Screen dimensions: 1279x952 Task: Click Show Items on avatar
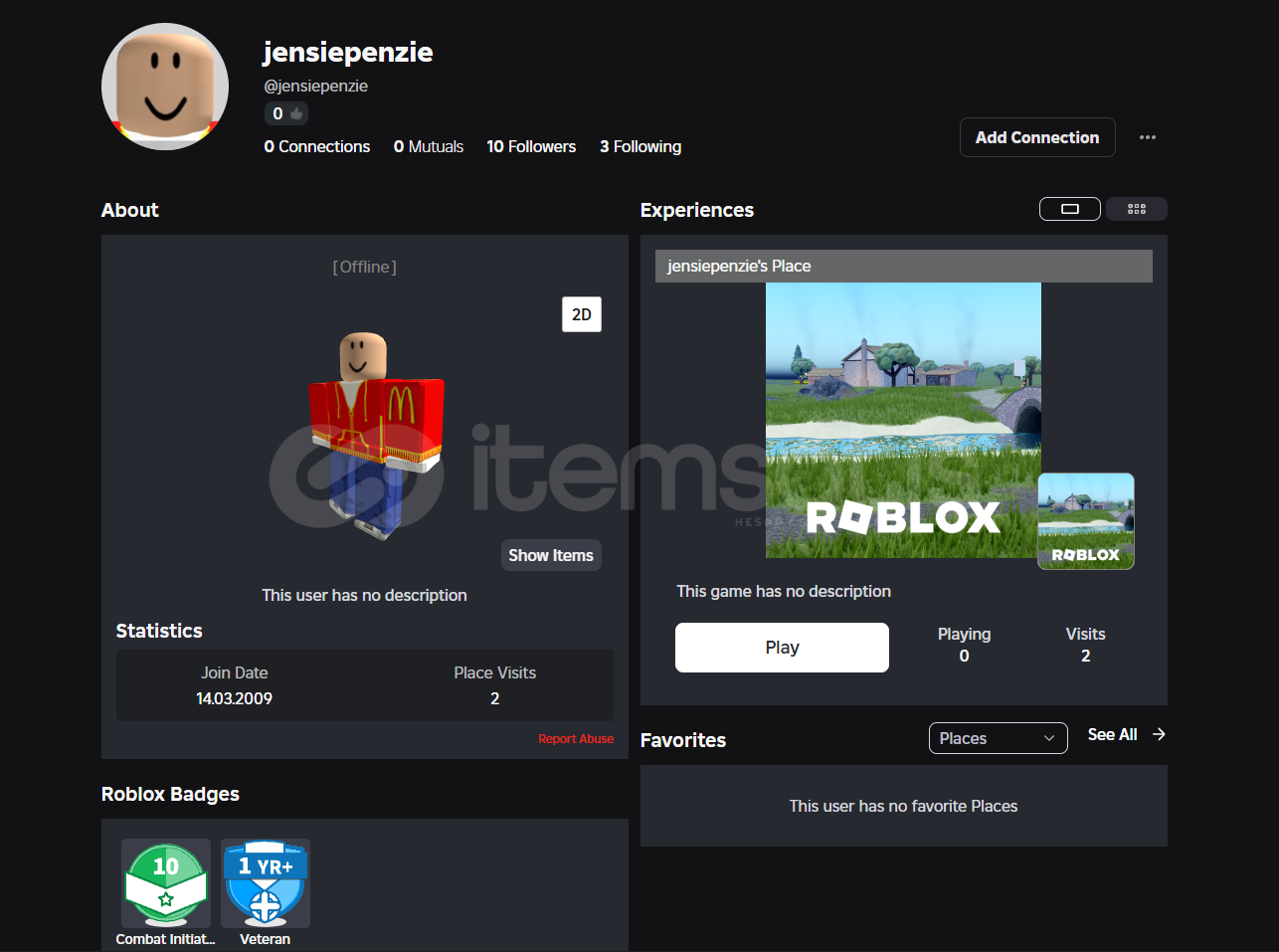click(x=551, y=555)
